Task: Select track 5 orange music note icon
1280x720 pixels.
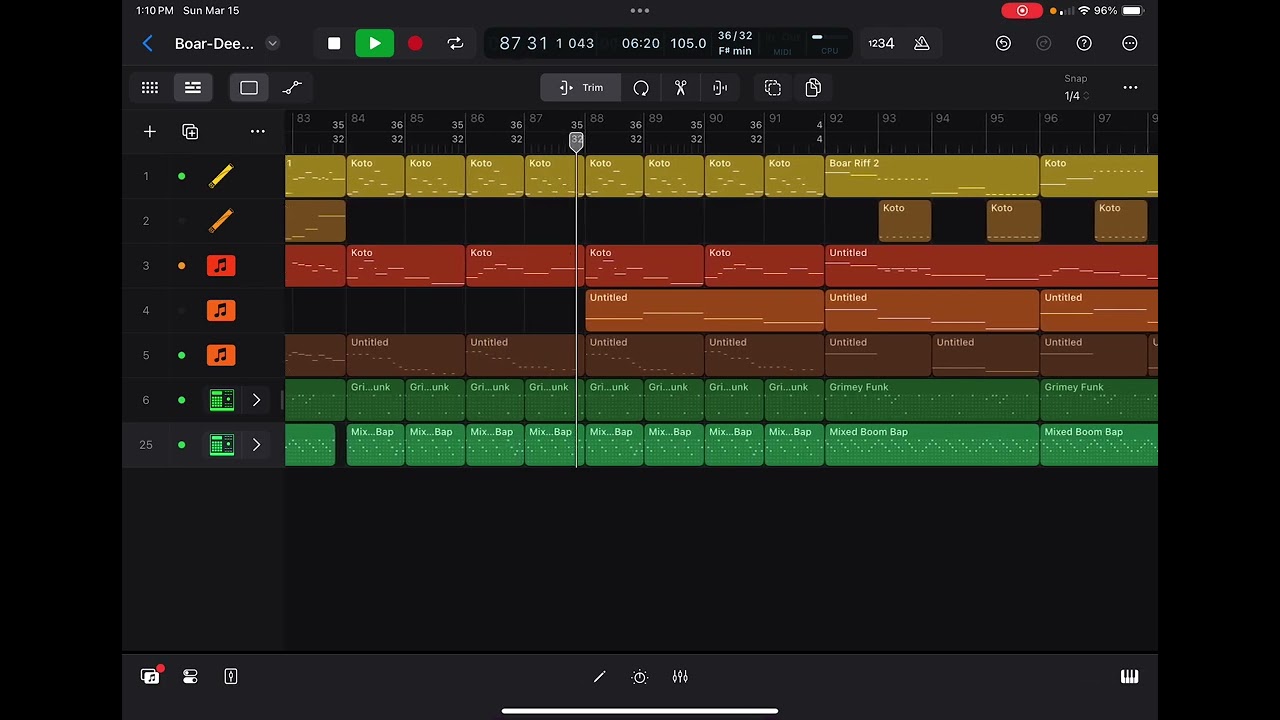Action: click(221, 355)
